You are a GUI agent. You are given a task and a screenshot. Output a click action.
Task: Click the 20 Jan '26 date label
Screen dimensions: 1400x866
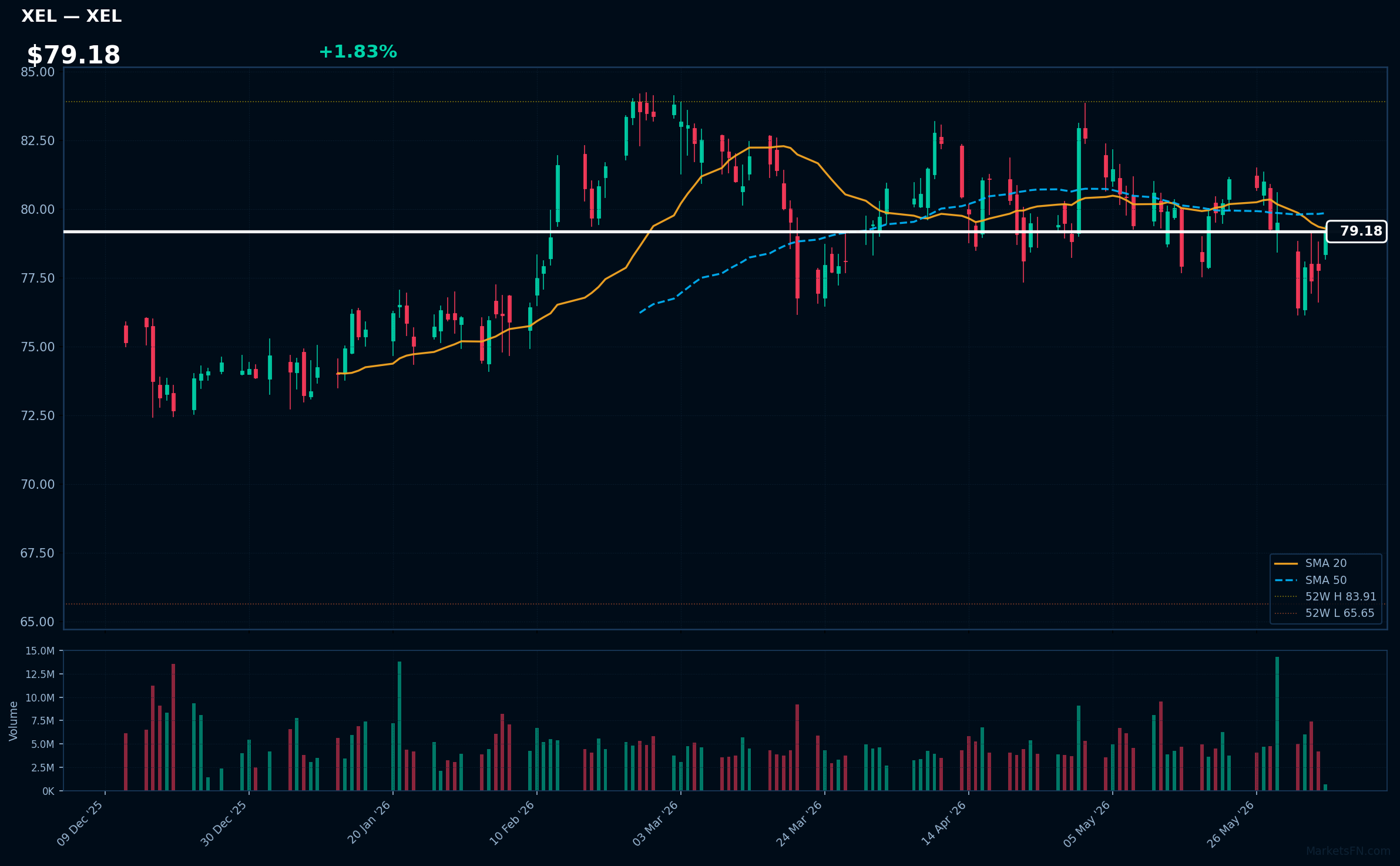(369, 823)
